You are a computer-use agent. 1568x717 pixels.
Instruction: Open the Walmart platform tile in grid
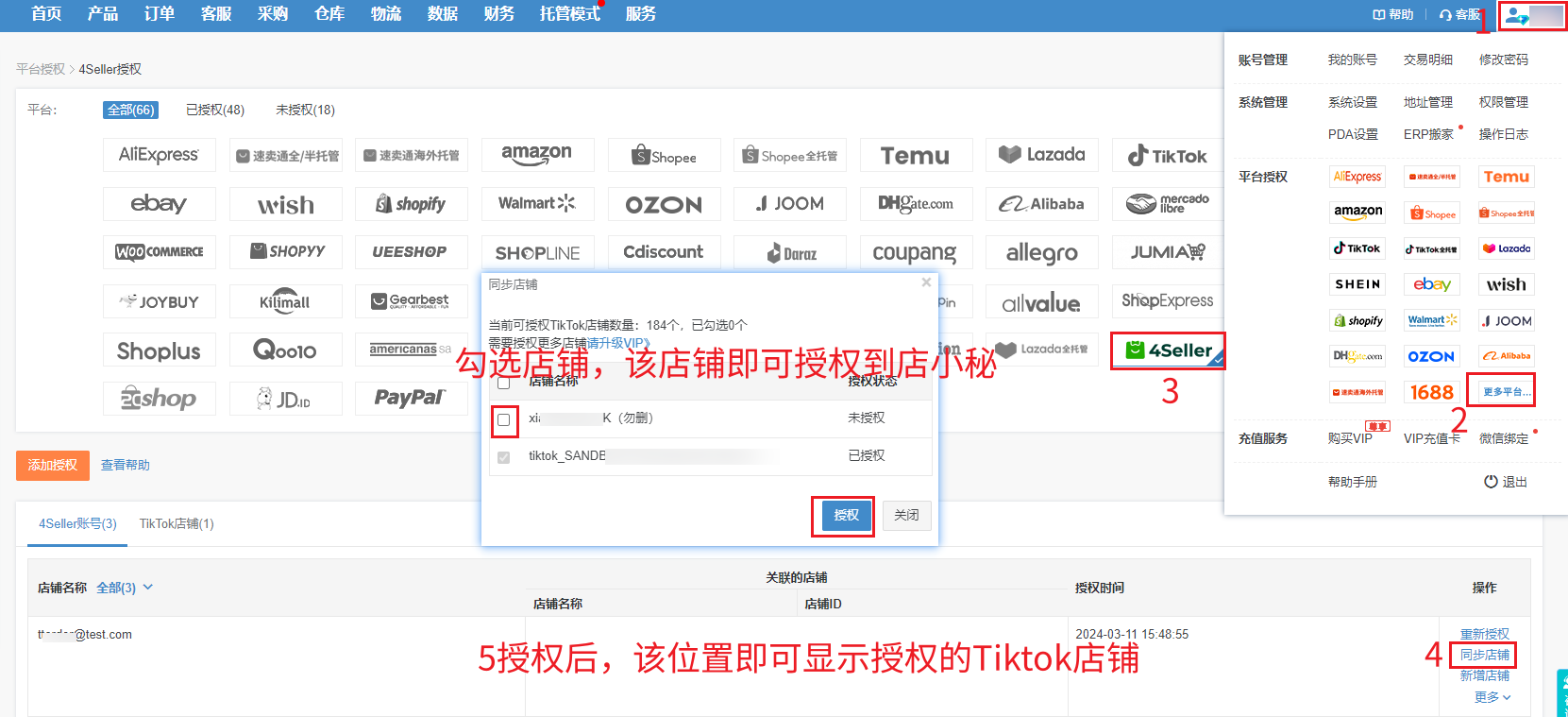537,204
